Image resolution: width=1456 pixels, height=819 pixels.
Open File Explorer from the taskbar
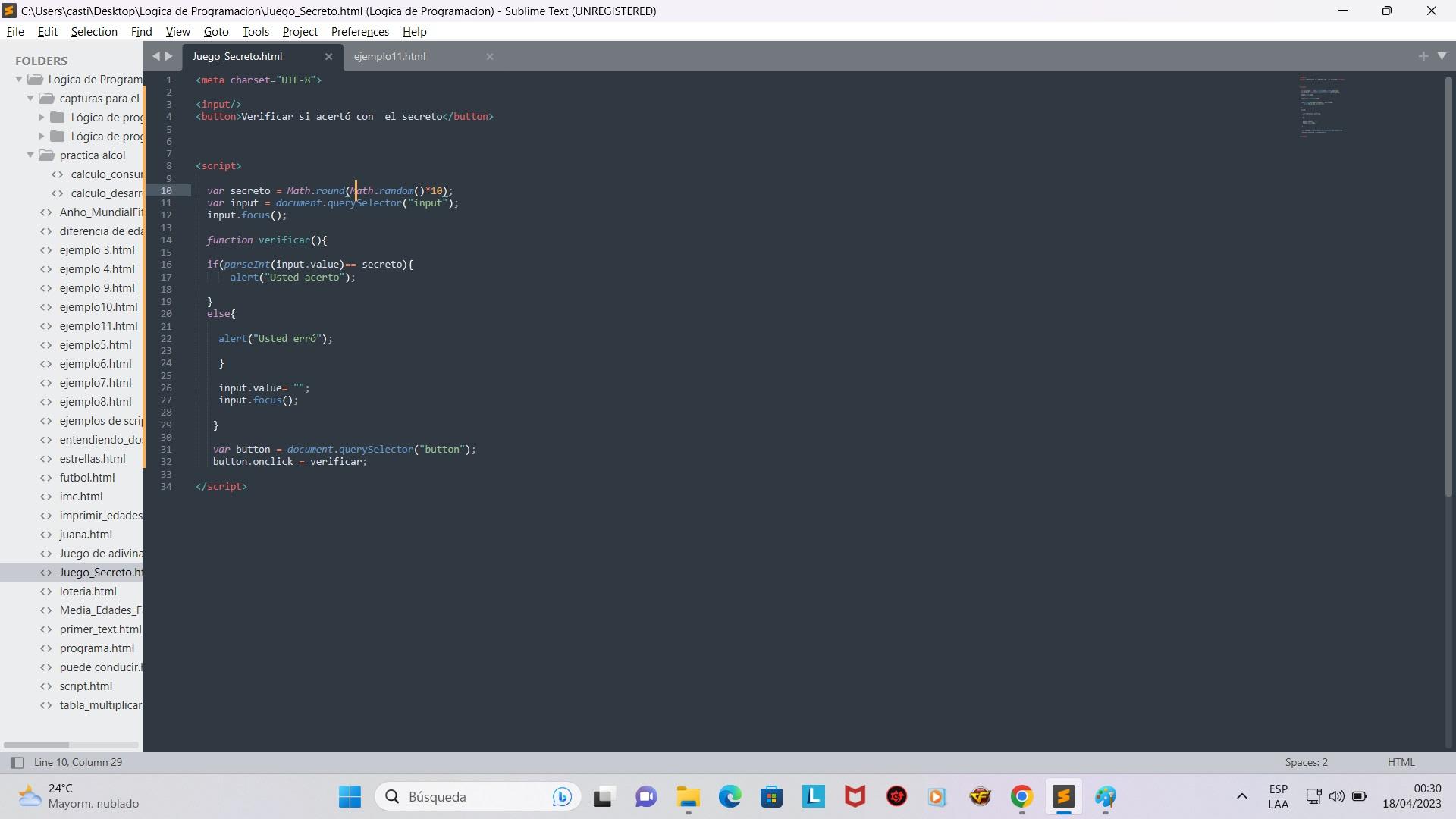tap(688, 797)
